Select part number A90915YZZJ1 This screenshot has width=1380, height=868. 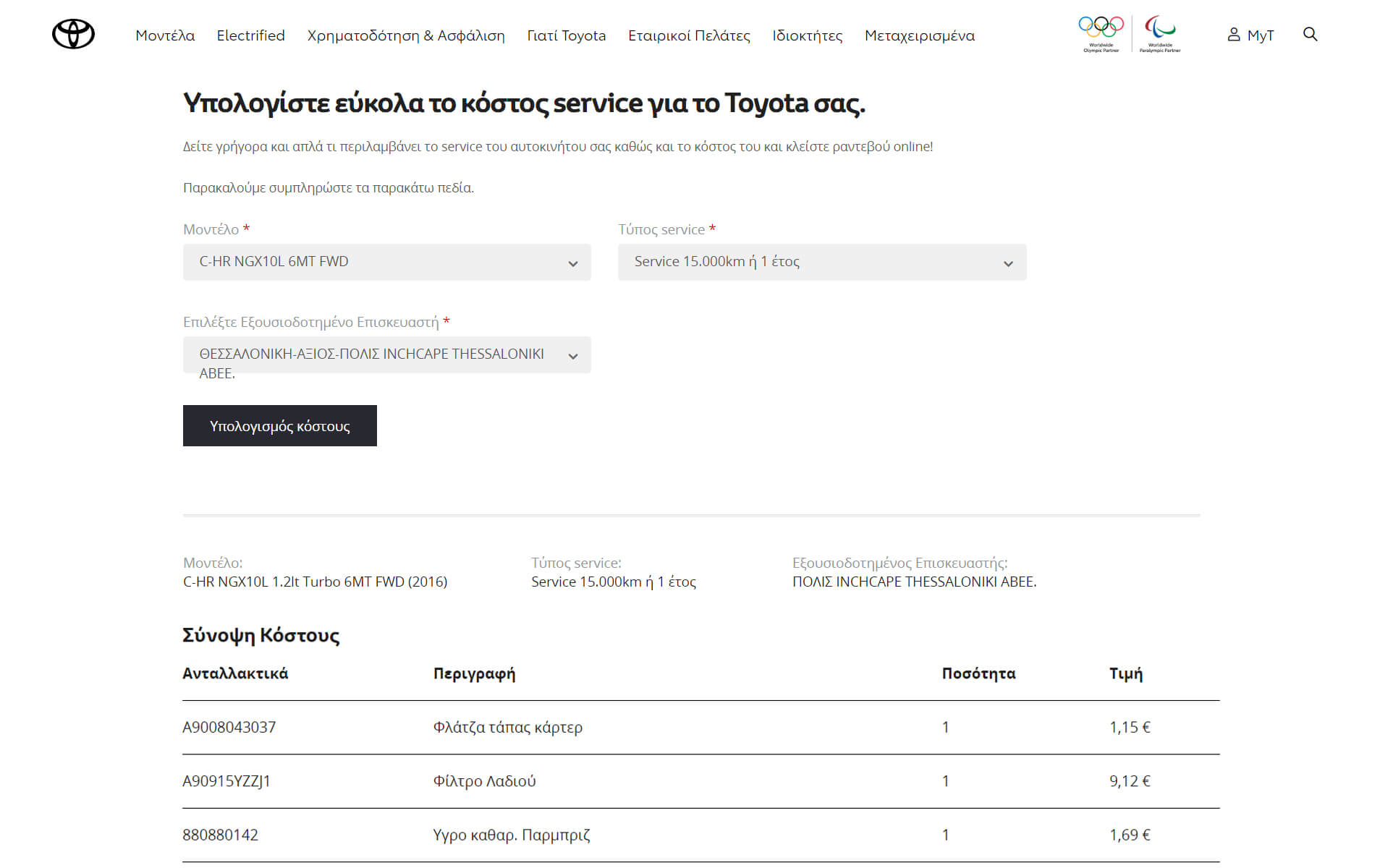[226, 781]
